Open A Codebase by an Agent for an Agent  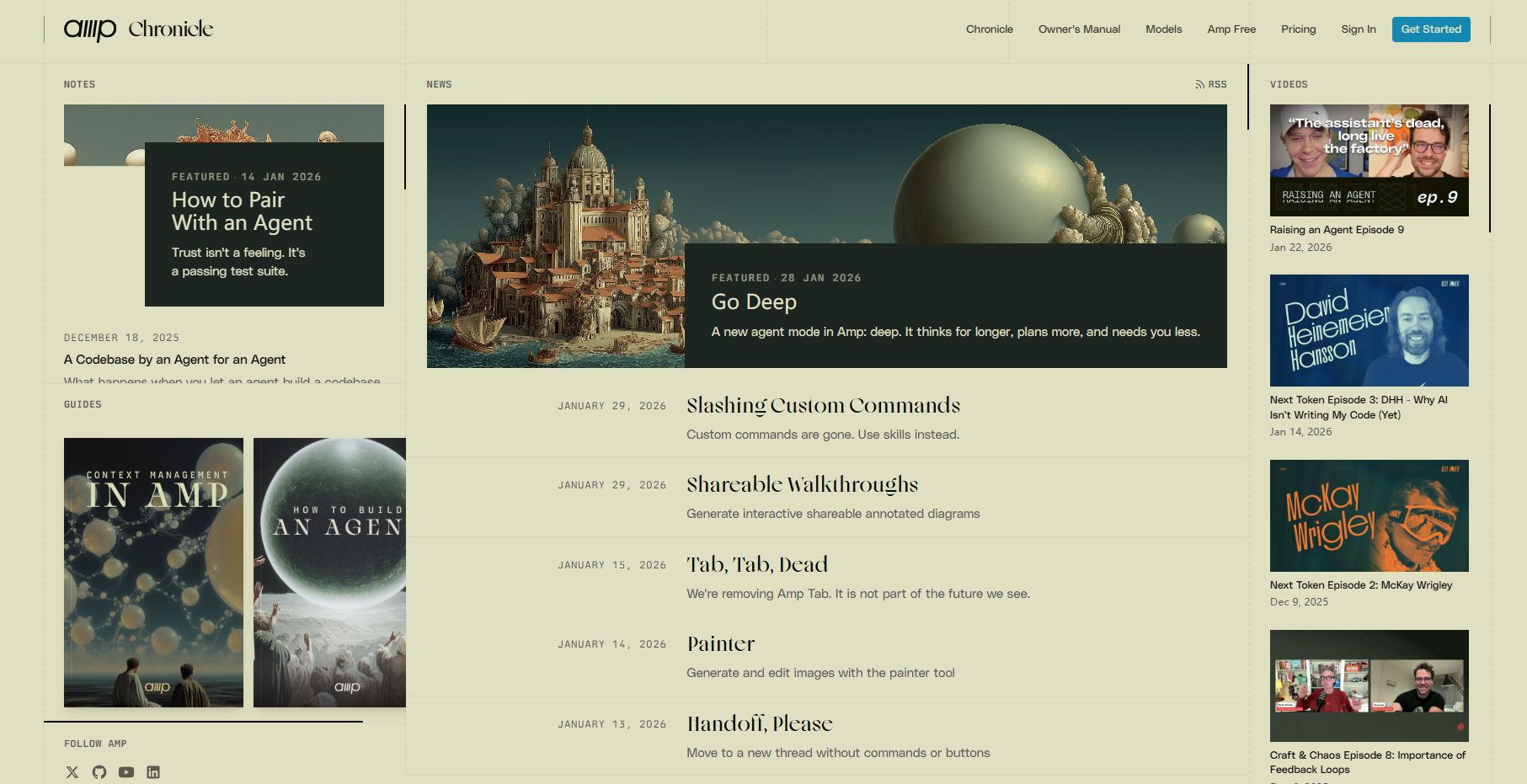pyautogui.click(x=174, y=360)
